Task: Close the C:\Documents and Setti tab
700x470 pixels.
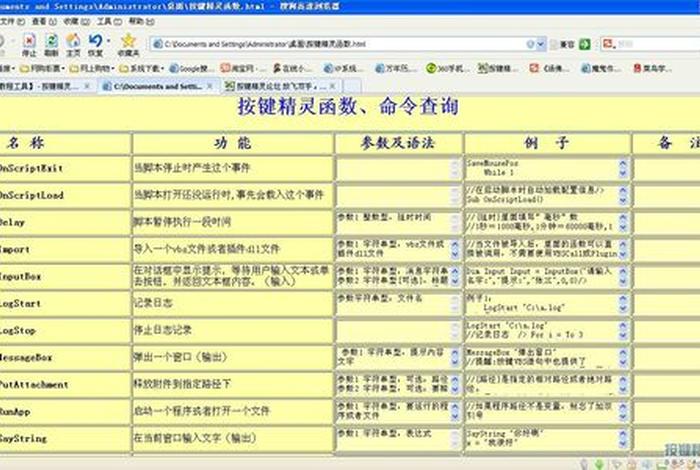Action: (x=210, y=86)
